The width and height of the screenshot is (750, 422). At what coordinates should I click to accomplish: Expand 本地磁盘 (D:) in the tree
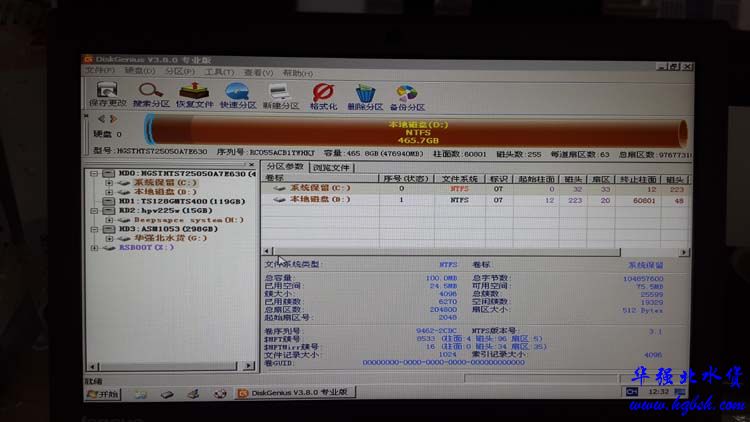(x=109, y=192)
